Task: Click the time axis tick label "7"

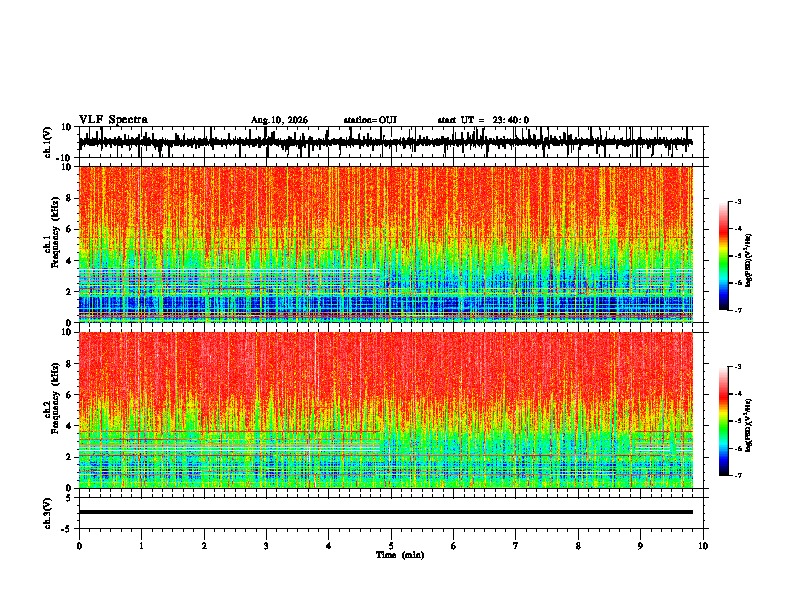Action: tap(516, 546)
